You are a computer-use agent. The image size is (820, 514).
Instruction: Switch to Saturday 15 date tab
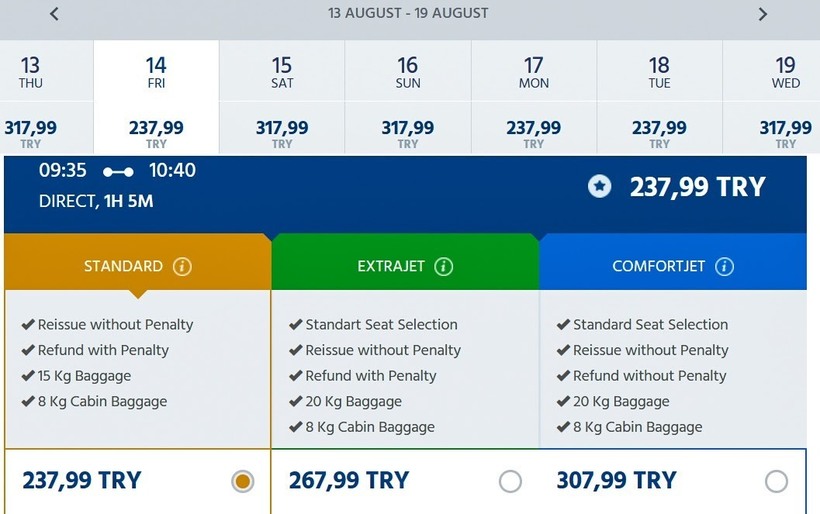[282, 98]
